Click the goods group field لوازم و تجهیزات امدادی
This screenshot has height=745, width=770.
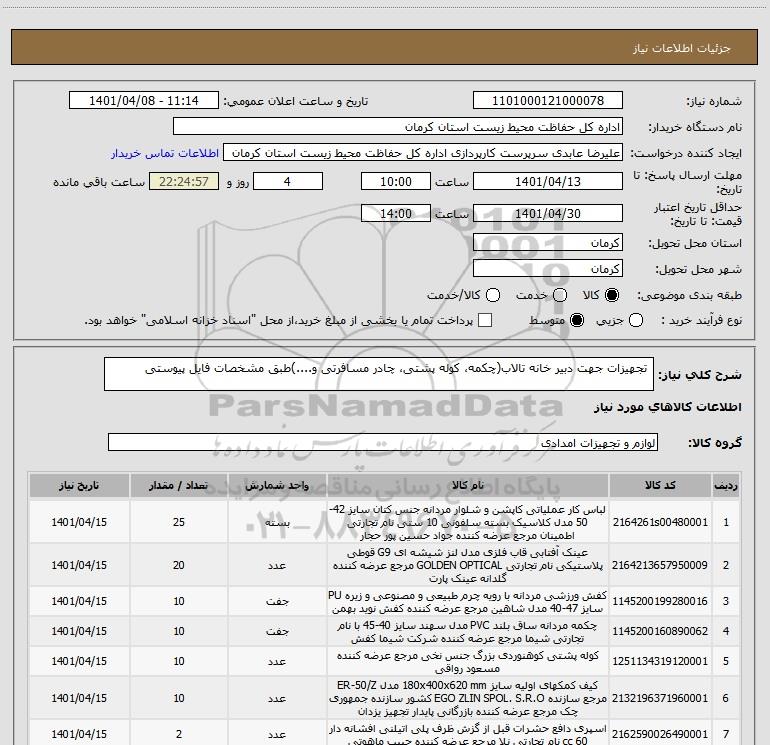click(x=383, y=442)
